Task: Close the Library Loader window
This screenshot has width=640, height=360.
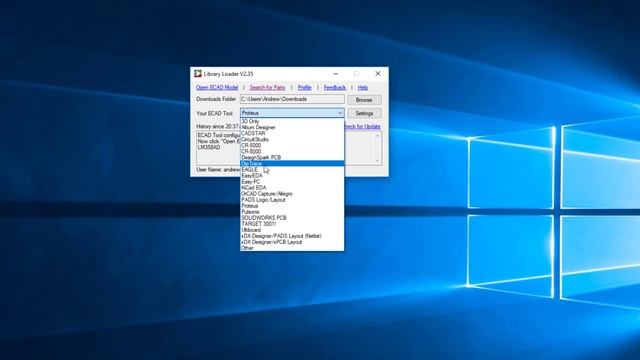Action: click(378, 74)
